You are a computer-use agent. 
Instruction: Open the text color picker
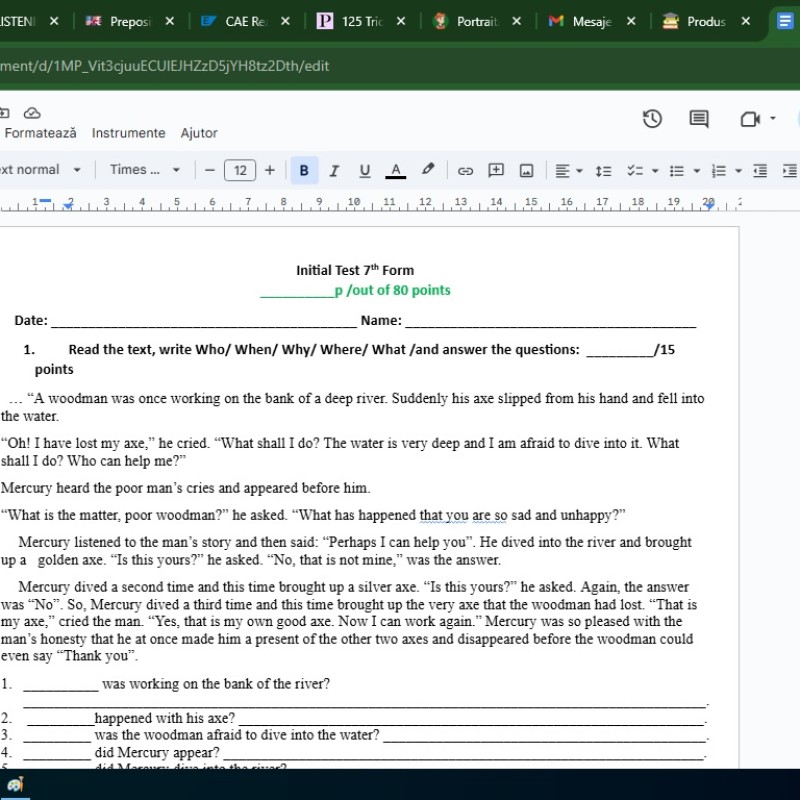coord(395,170)
